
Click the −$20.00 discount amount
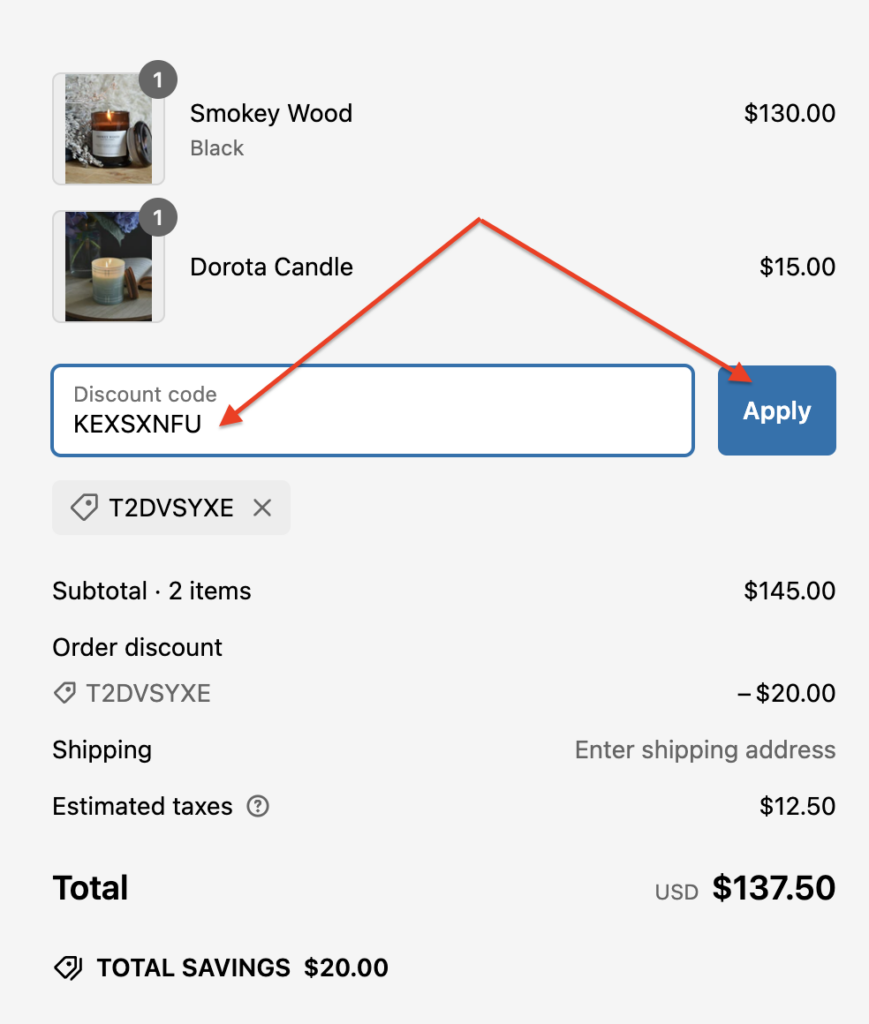click(786, 693)
